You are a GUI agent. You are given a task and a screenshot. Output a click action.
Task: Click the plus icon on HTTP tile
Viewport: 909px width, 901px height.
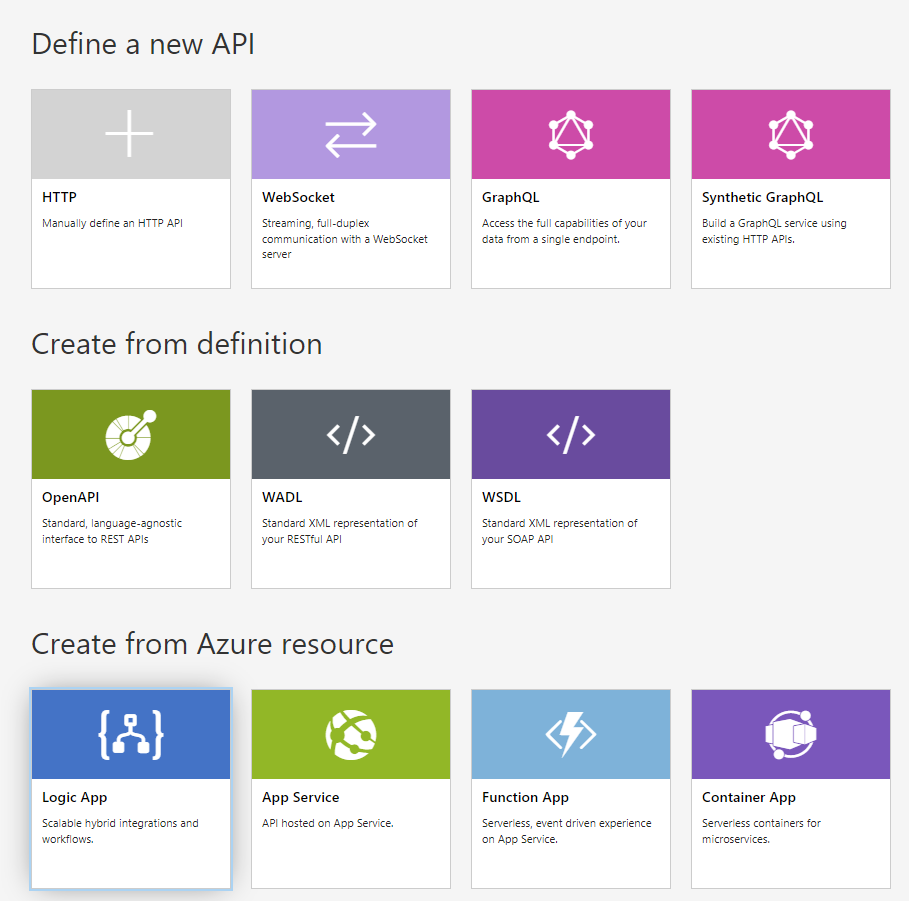[129, 133]
